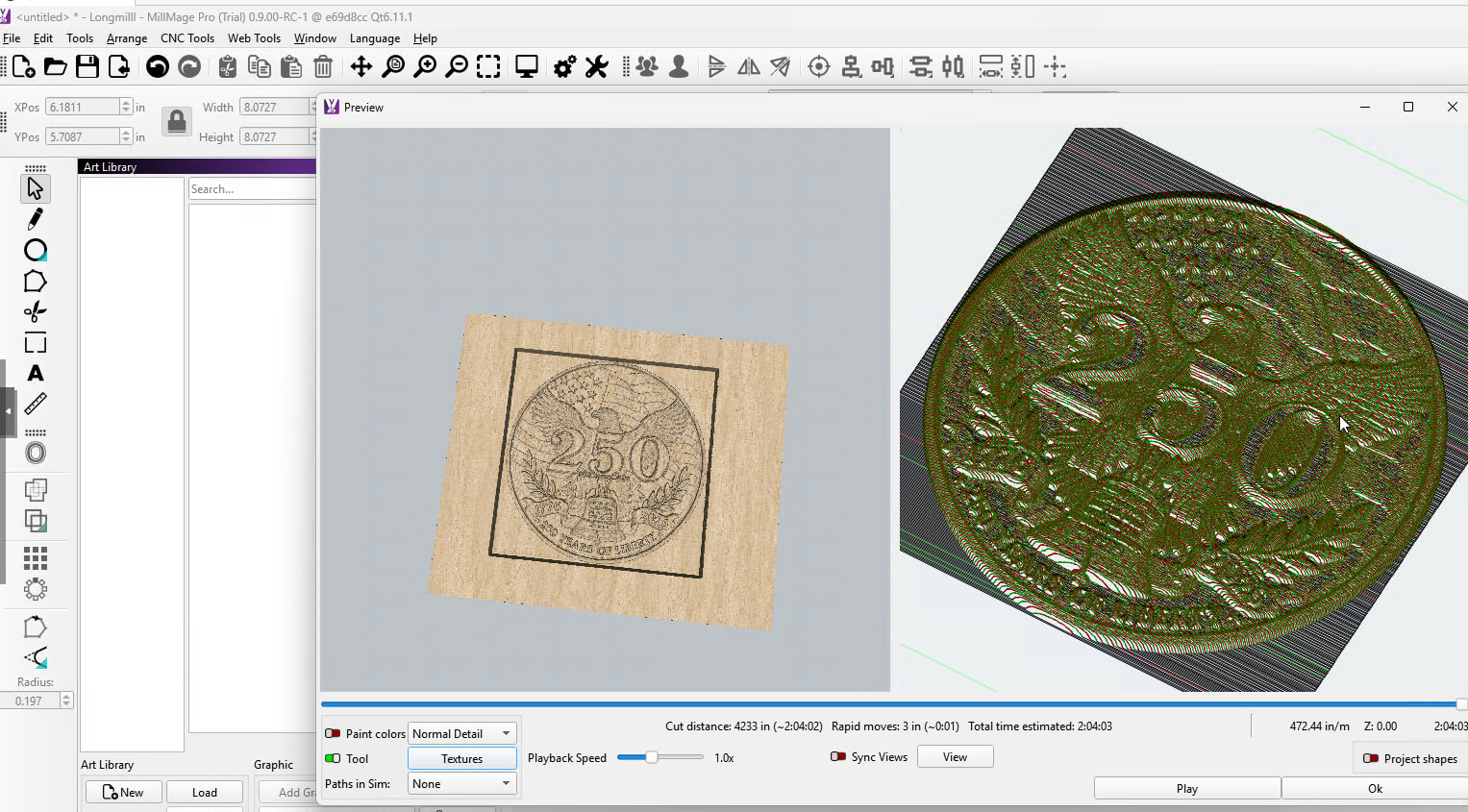Viewport: 1468px width, 812px height.
Task: Click the XPos value field
Action: (83, 107)
